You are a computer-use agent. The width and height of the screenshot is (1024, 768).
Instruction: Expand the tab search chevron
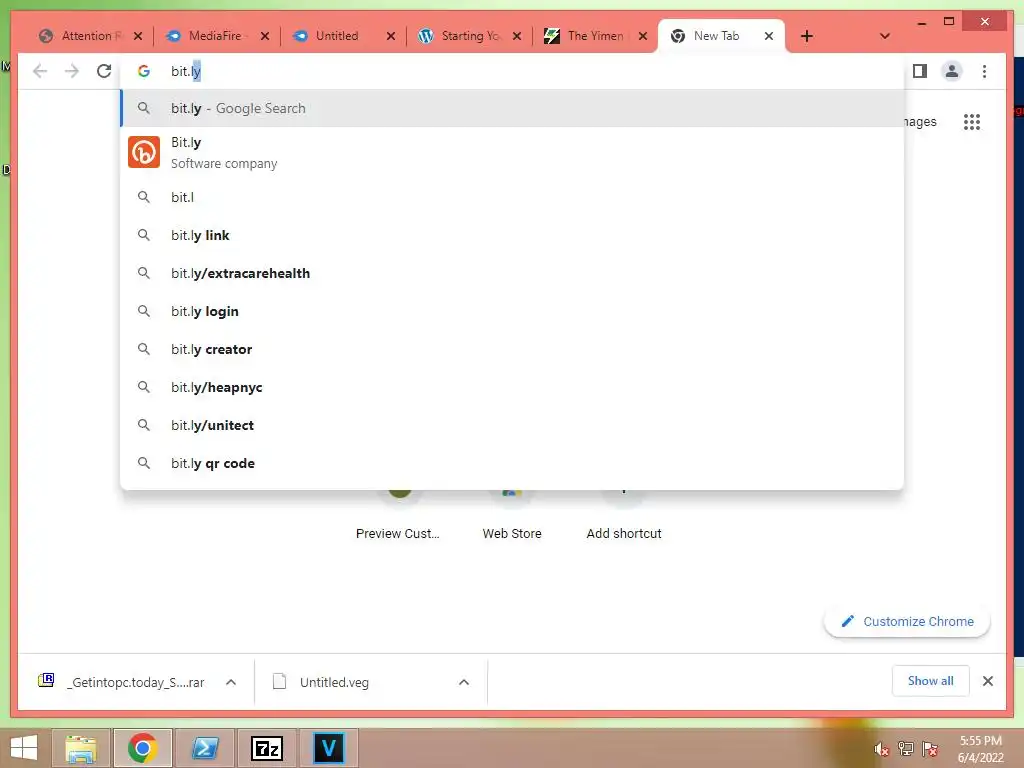tap(885, 36)
